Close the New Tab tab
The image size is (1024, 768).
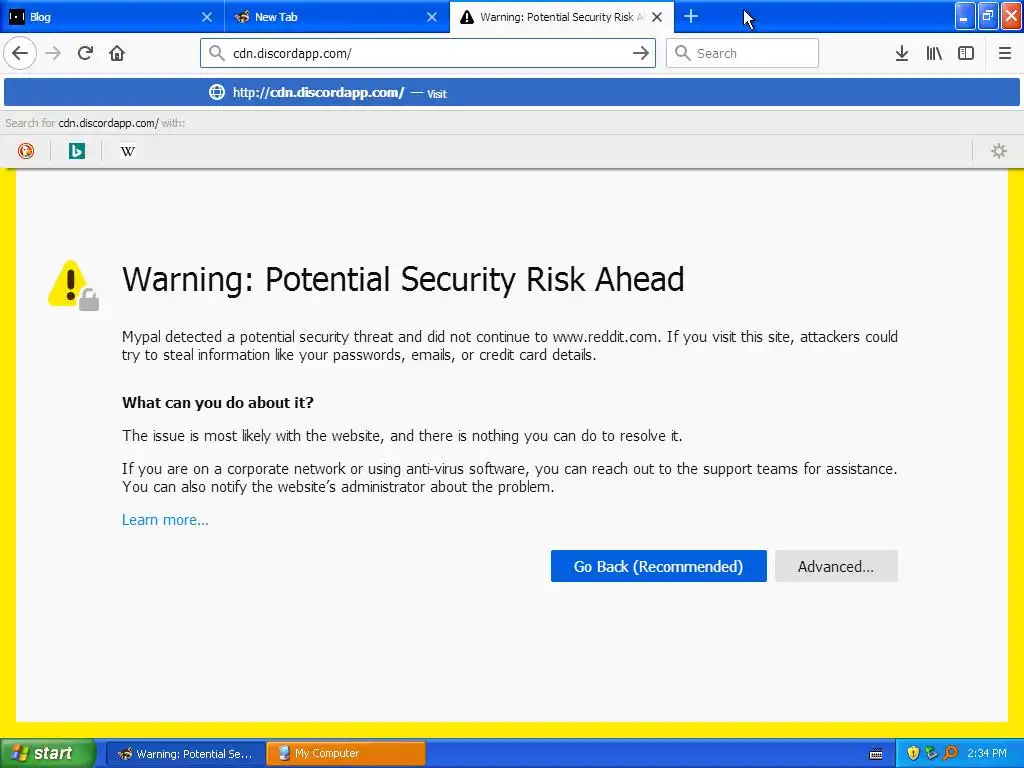click(x=432, y=17)
